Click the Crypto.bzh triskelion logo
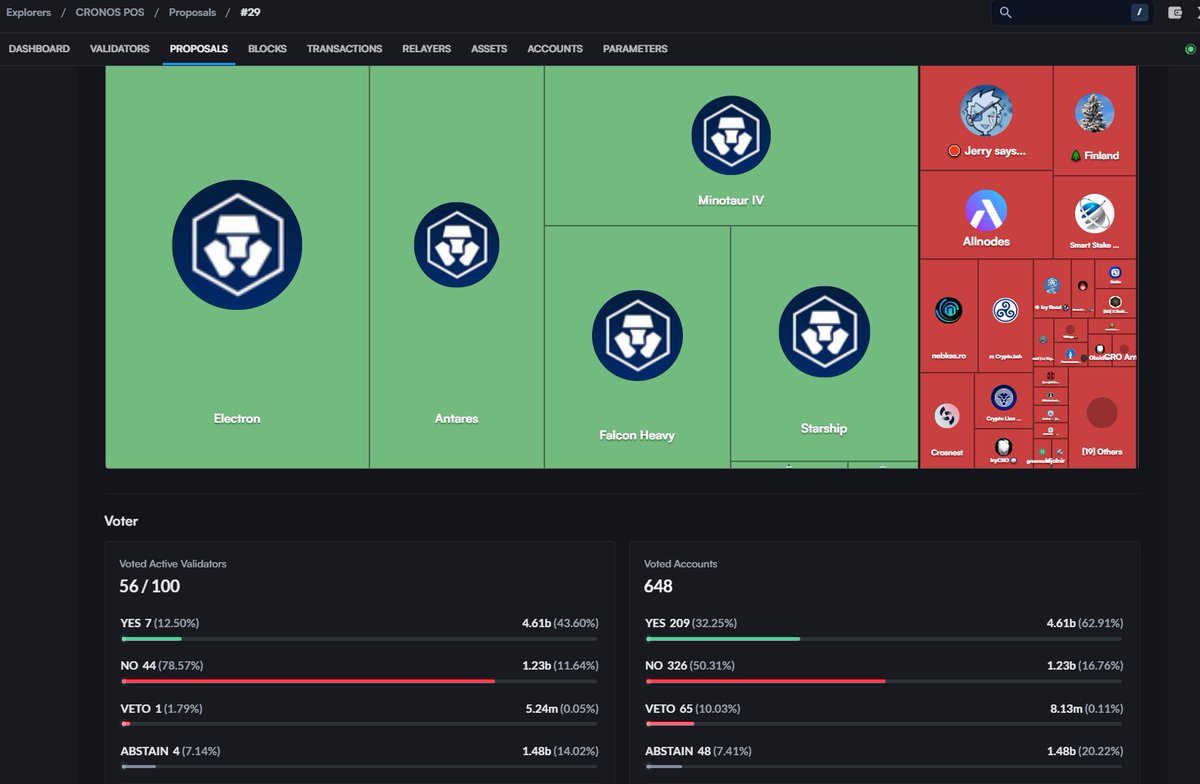1200x784 pixels. pos(1005,310)
